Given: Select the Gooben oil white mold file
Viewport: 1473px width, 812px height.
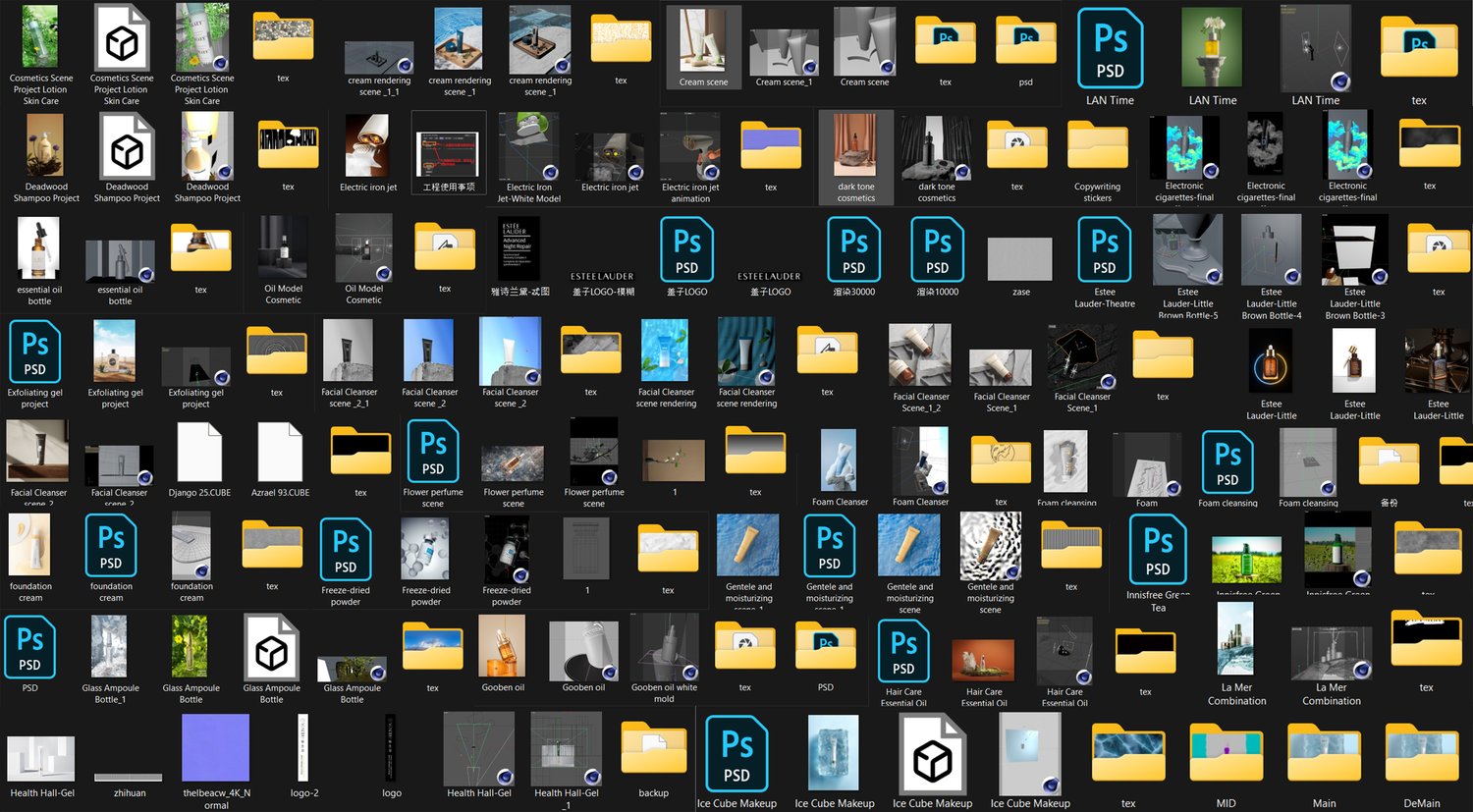Looking at the screenshot, I should pyautogui.click(x=664, y=647).
